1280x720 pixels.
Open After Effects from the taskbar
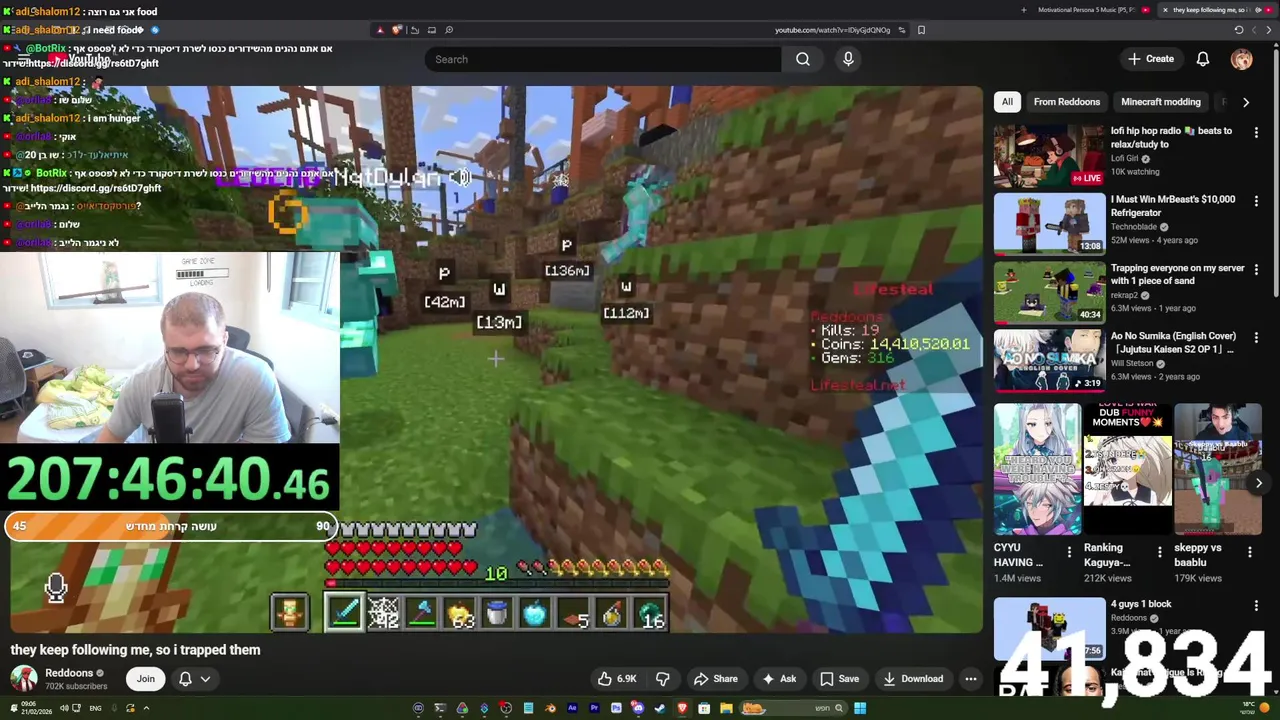(572, 708)
